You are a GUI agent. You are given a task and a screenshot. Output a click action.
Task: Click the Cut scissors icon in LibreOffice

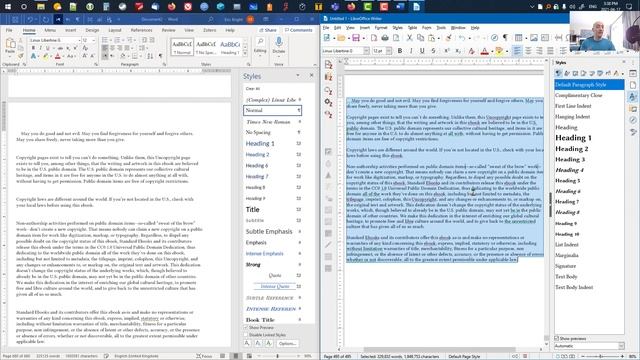(409, 38)
